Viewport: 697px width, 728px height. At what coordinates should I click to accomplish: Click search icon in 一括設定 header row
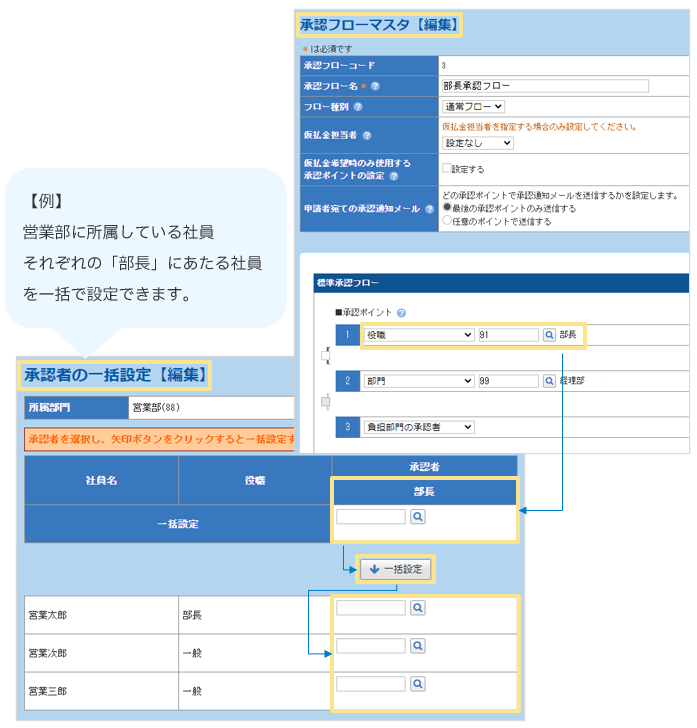point(418,517)
